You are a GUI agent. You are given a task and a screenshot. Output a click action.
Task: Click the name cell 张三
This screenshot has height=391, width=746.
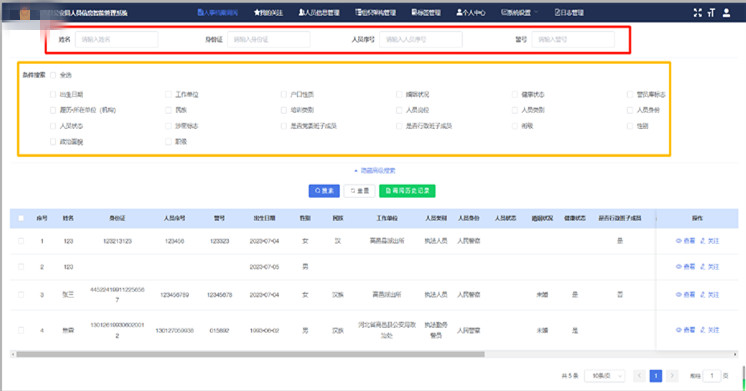click(x=68, y=295)
